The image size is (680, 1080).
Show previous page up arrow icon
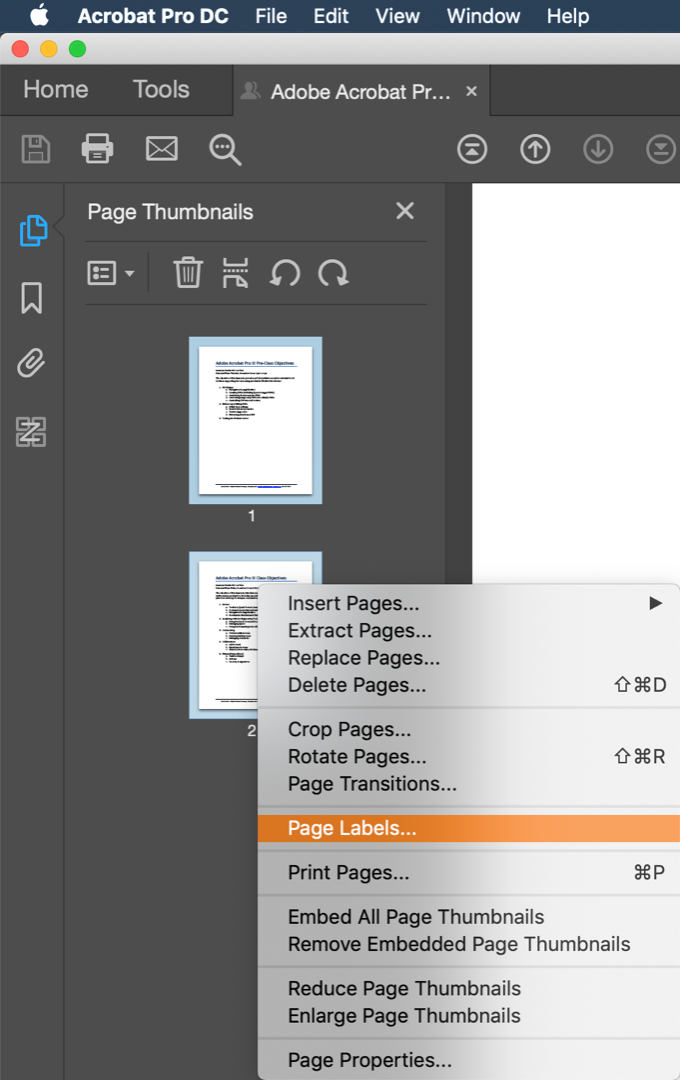coord(535,149)
